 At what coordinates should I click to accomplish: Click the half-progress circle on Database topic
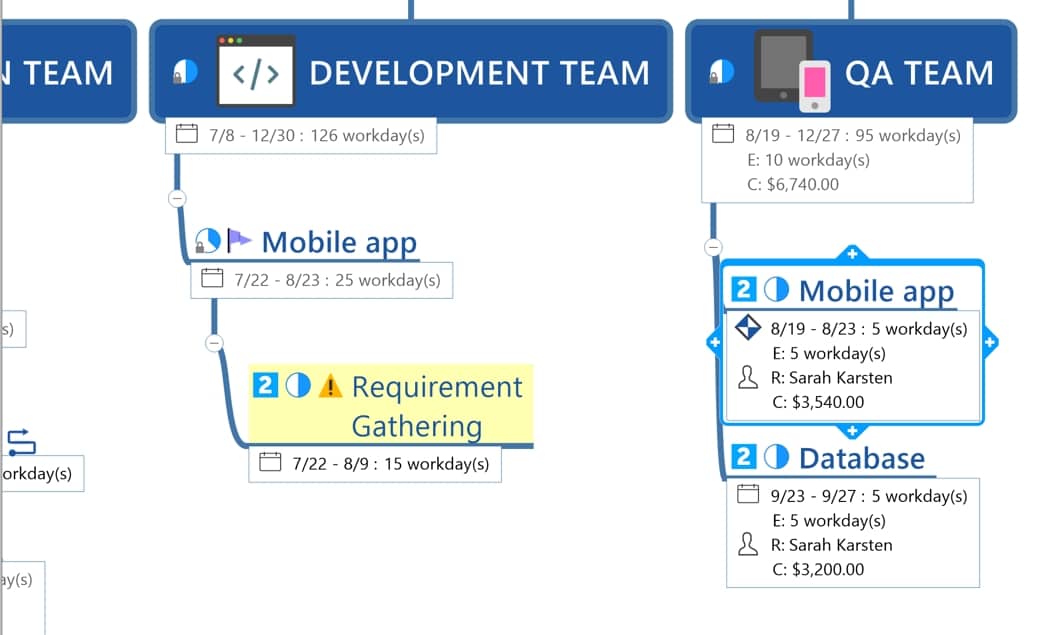click(x=776, y=458)
